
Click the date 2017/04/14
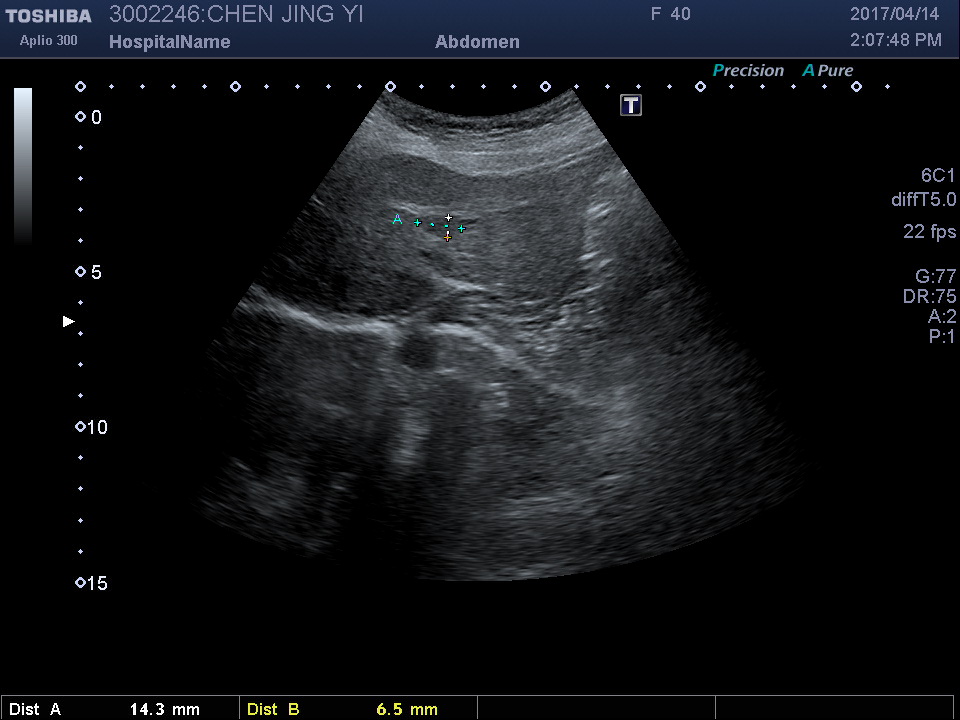(x=894, y=14)
